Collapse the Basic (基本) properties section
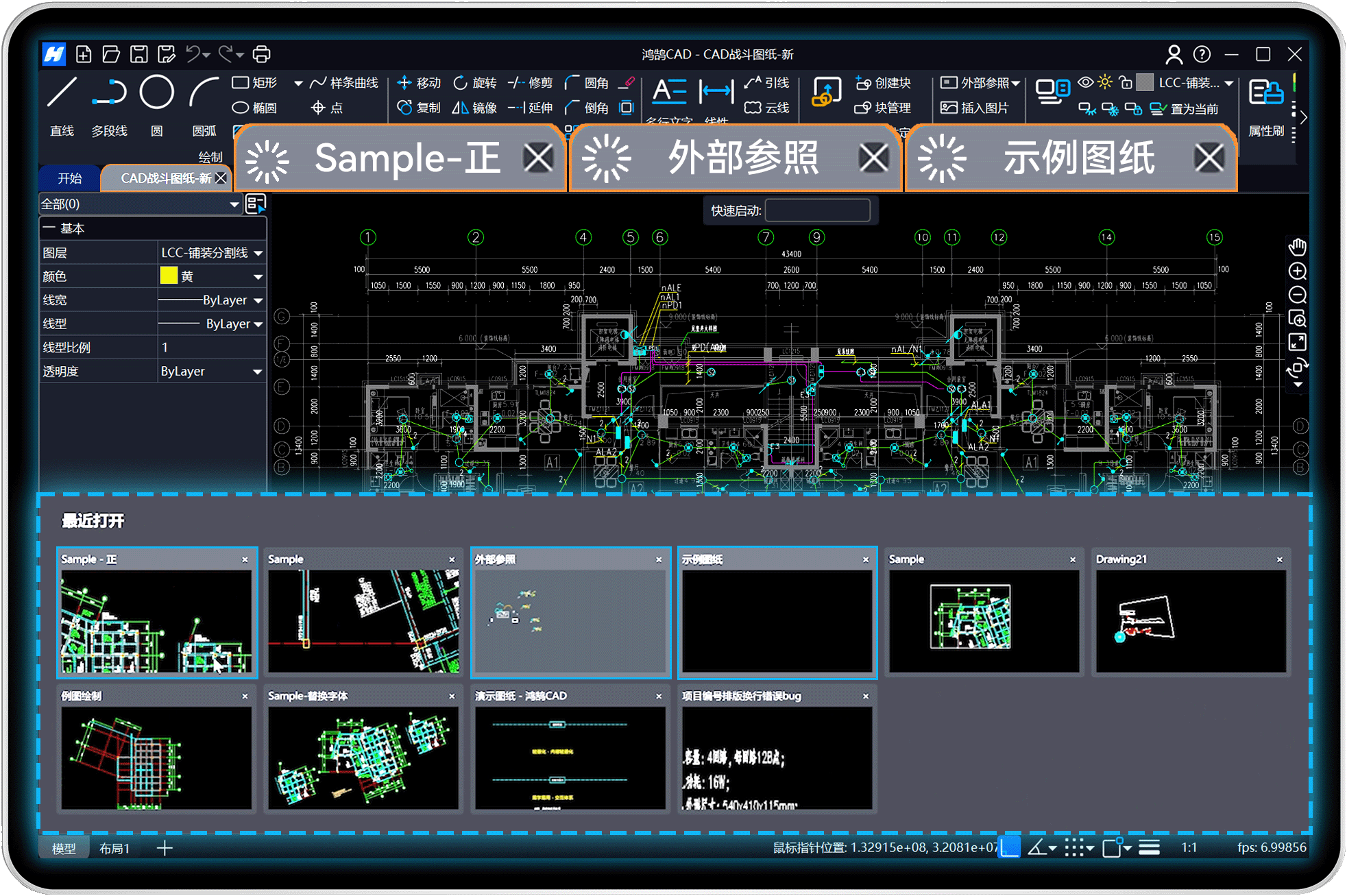Image resolution: width=1347 pixels, height=896 pixels. pyautogui.click(x=48, y=228)
